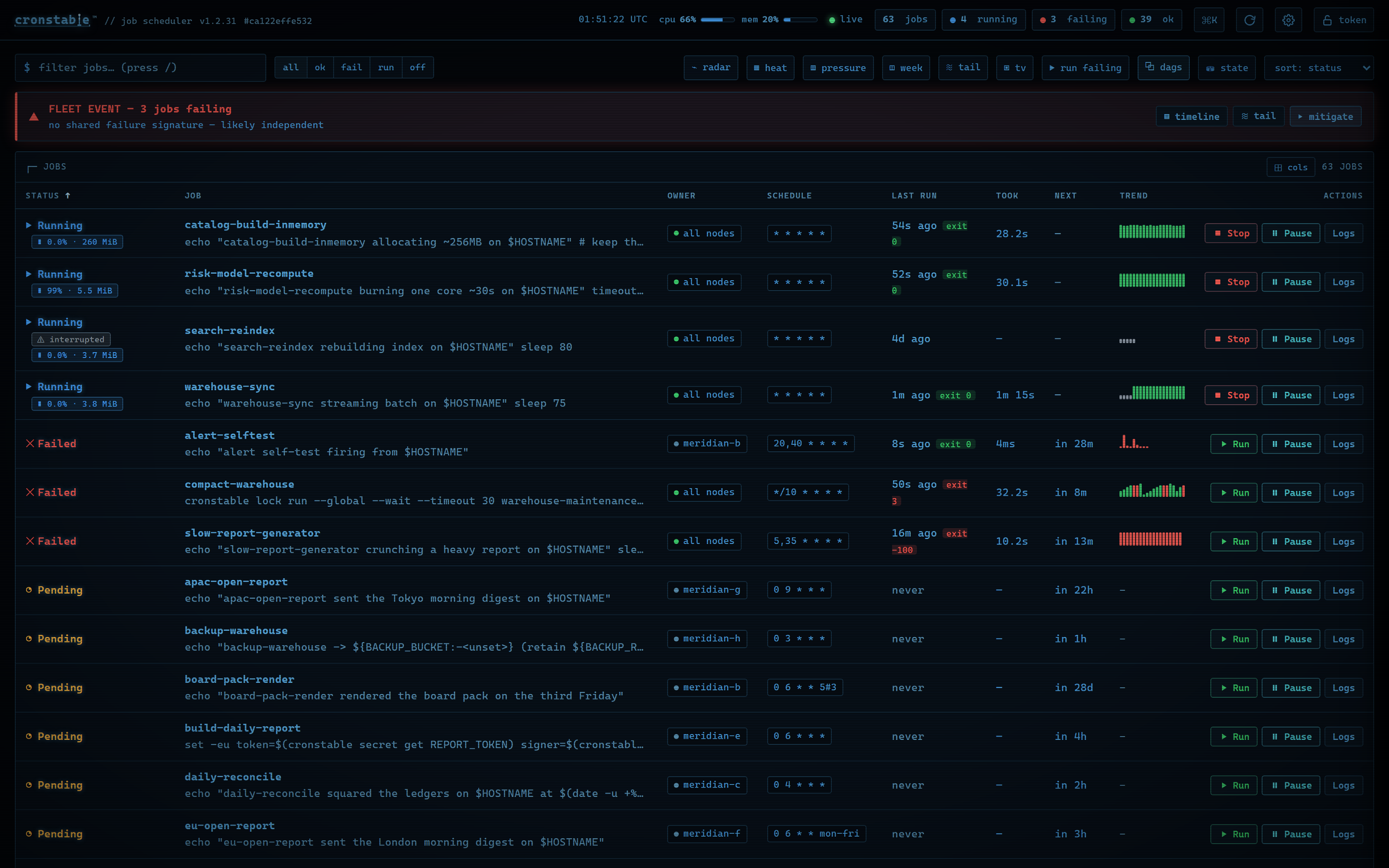Run the build-daily-report job
The height and width of the screenshot is (868, 1389).
pos(1234,737)
